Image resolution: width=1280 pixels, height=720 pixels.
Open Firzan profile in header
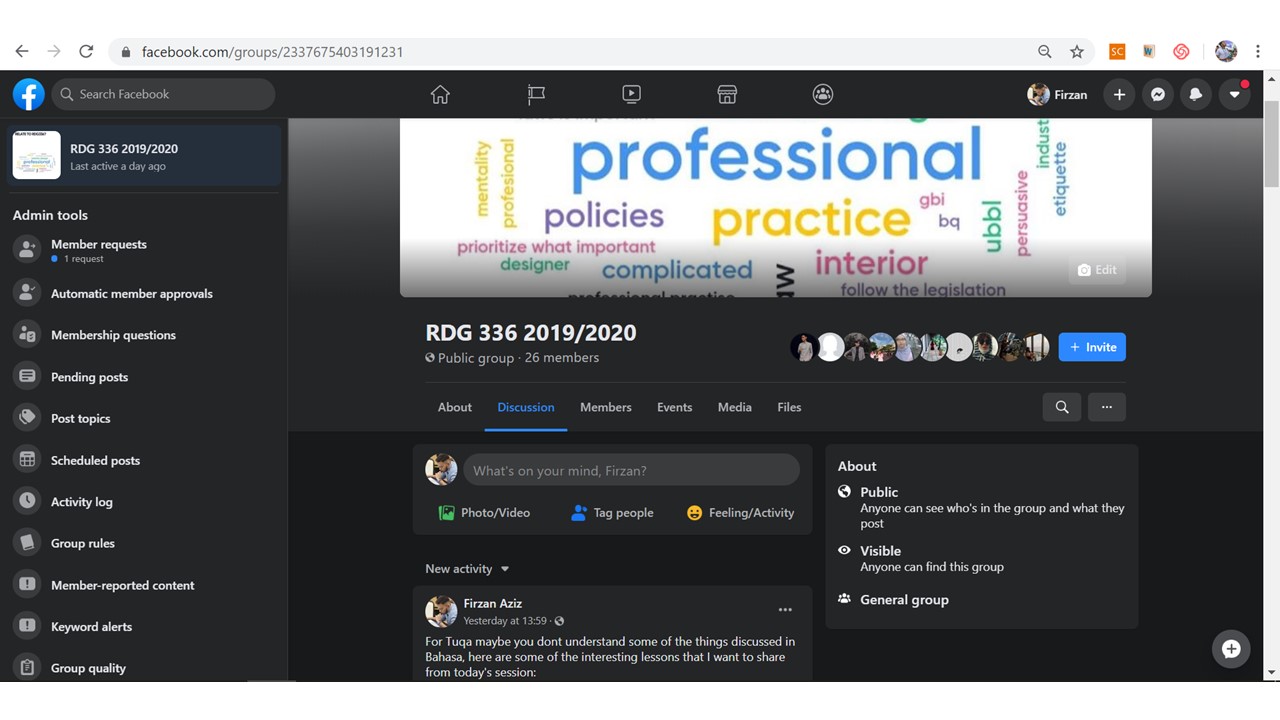pos(1057,94)
